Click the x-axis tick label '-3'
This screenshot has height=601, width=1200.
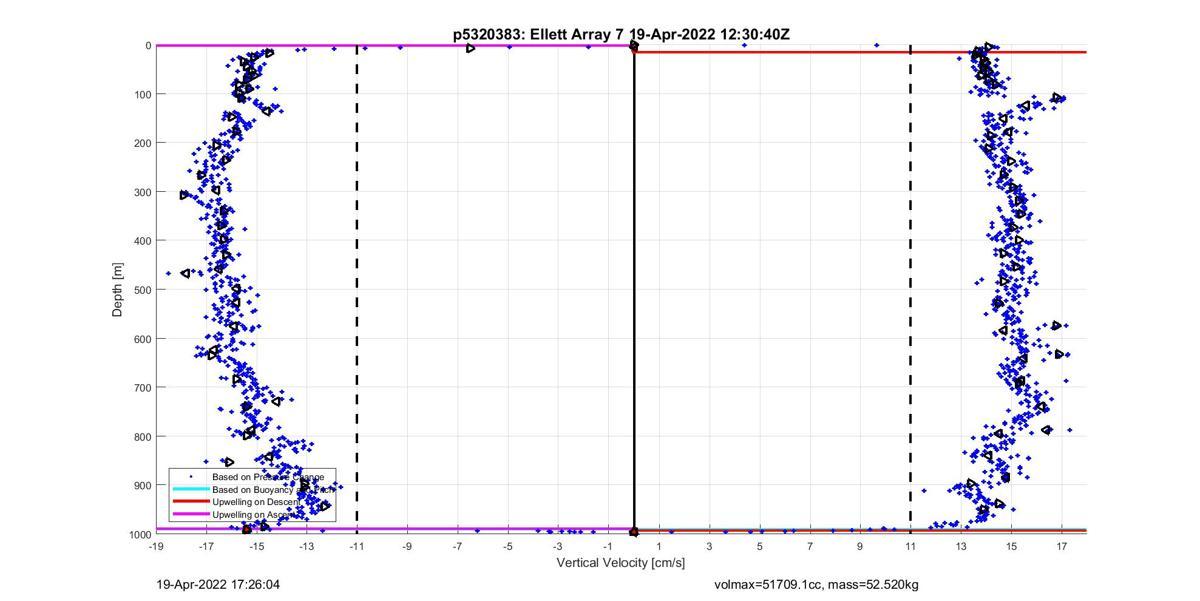tap(558, 547)
